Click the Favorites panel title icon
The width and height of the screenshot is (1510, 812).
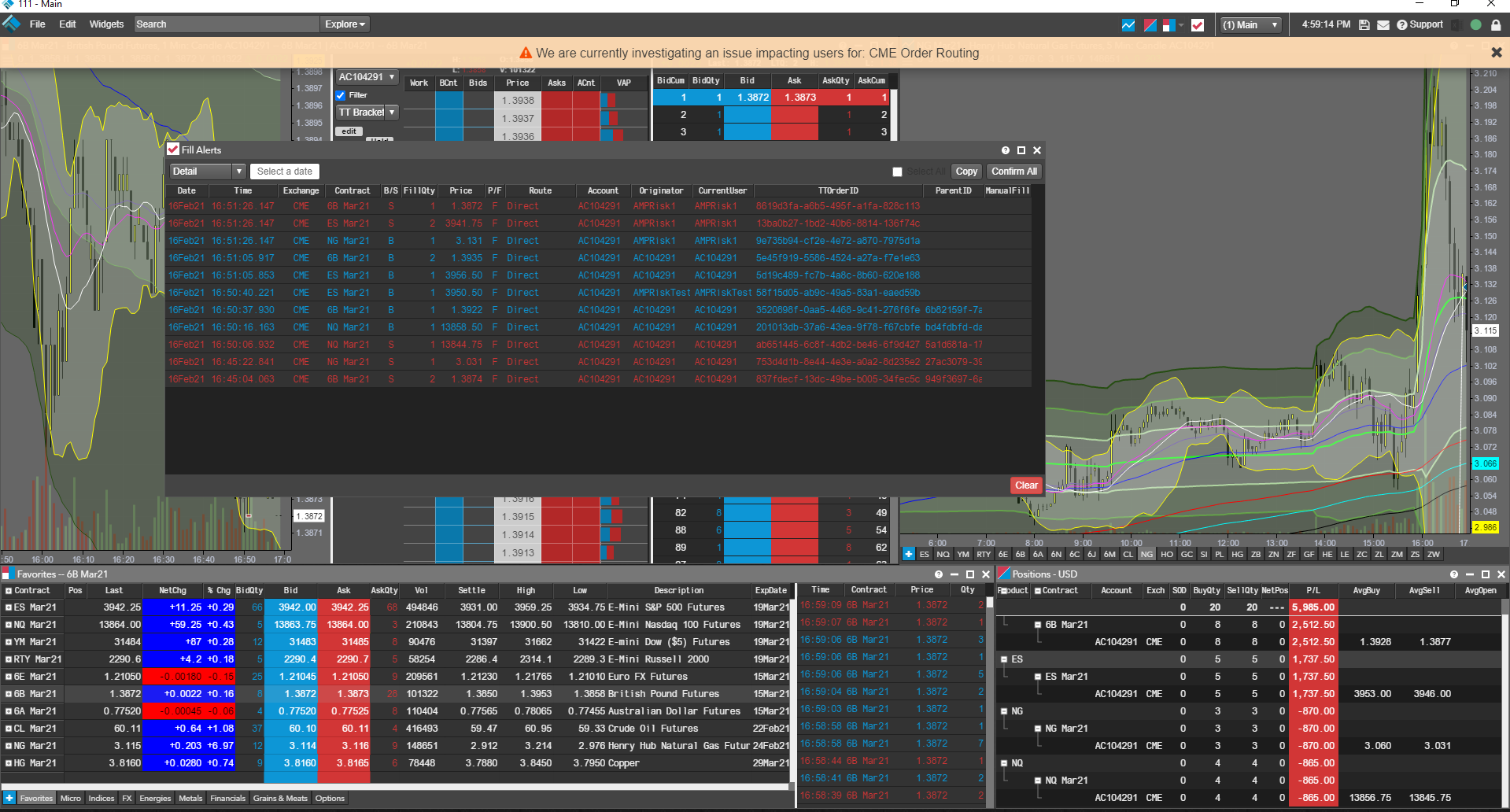(8, 574)
